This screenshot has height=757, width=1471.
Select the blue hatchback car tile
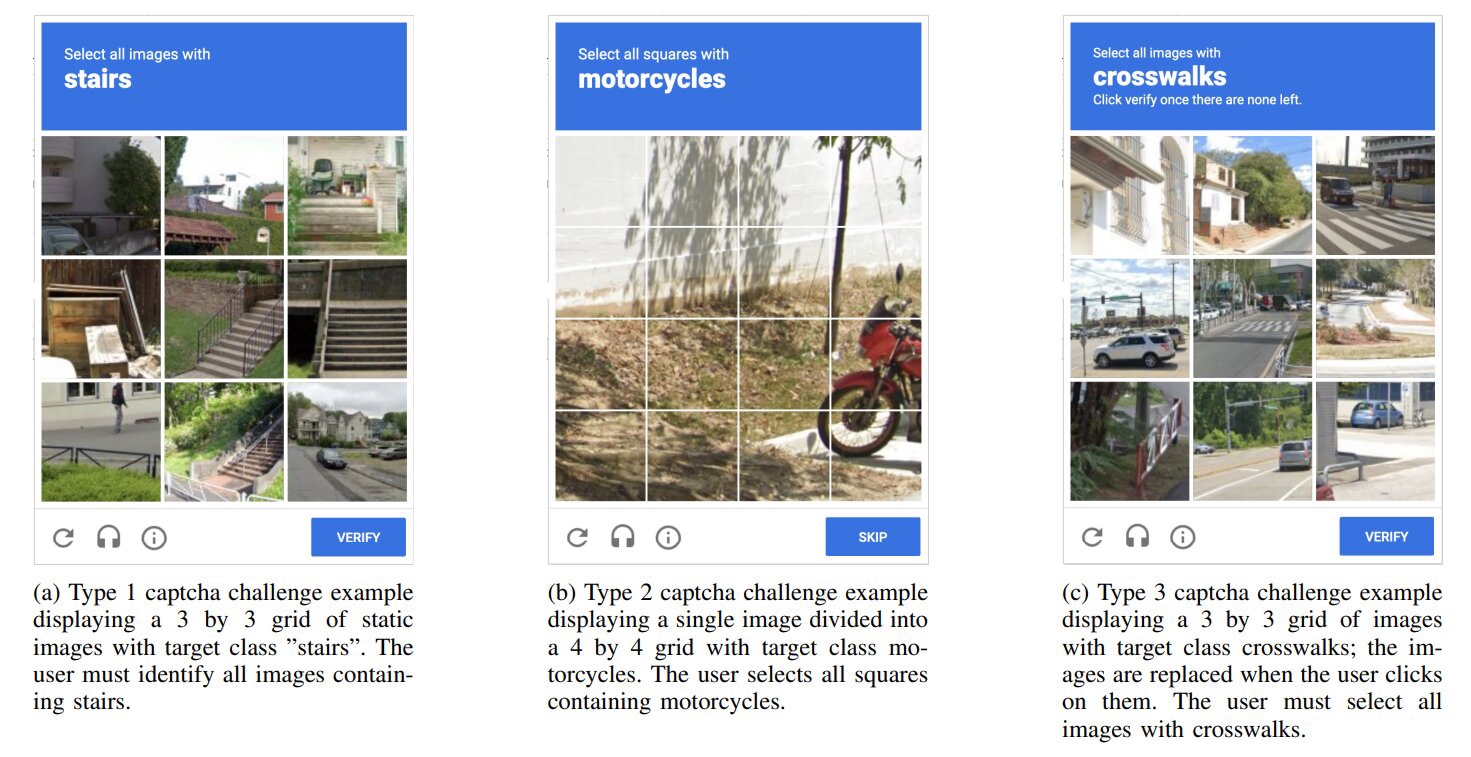(x=1375, y=441)
